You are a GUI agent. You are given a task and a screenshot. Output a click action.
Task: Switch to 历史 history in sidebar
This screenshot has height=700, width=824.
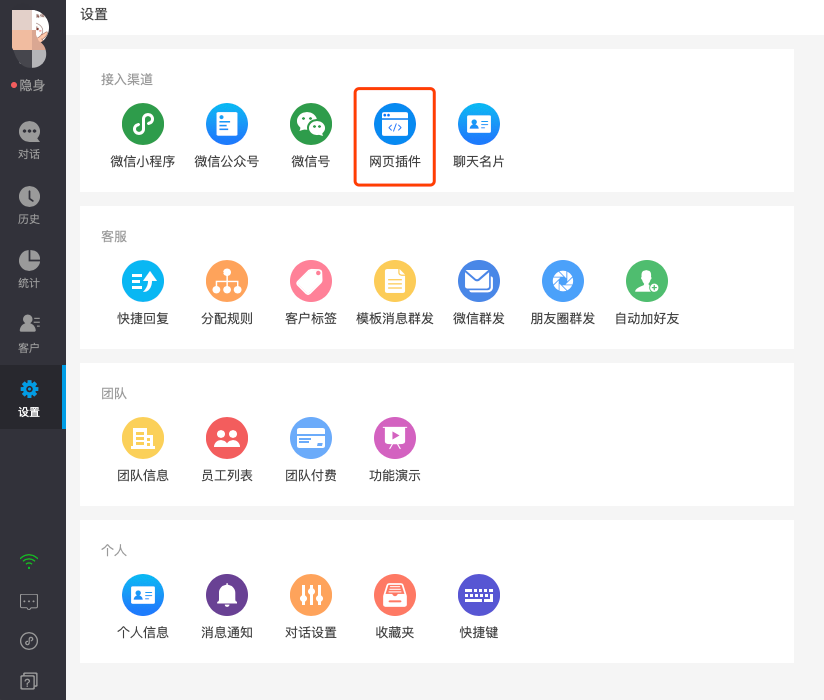(29, 205)
